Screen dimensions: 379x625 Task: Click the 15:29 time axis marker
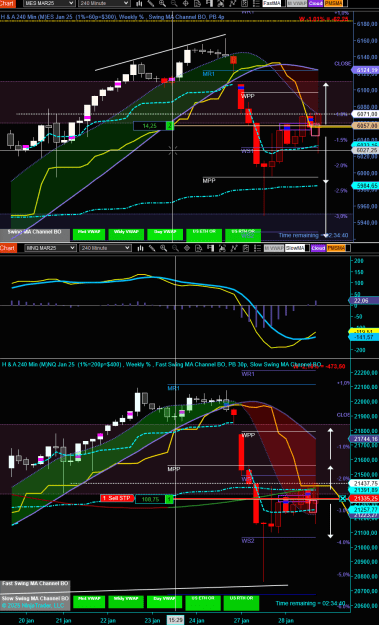[175, 620]
